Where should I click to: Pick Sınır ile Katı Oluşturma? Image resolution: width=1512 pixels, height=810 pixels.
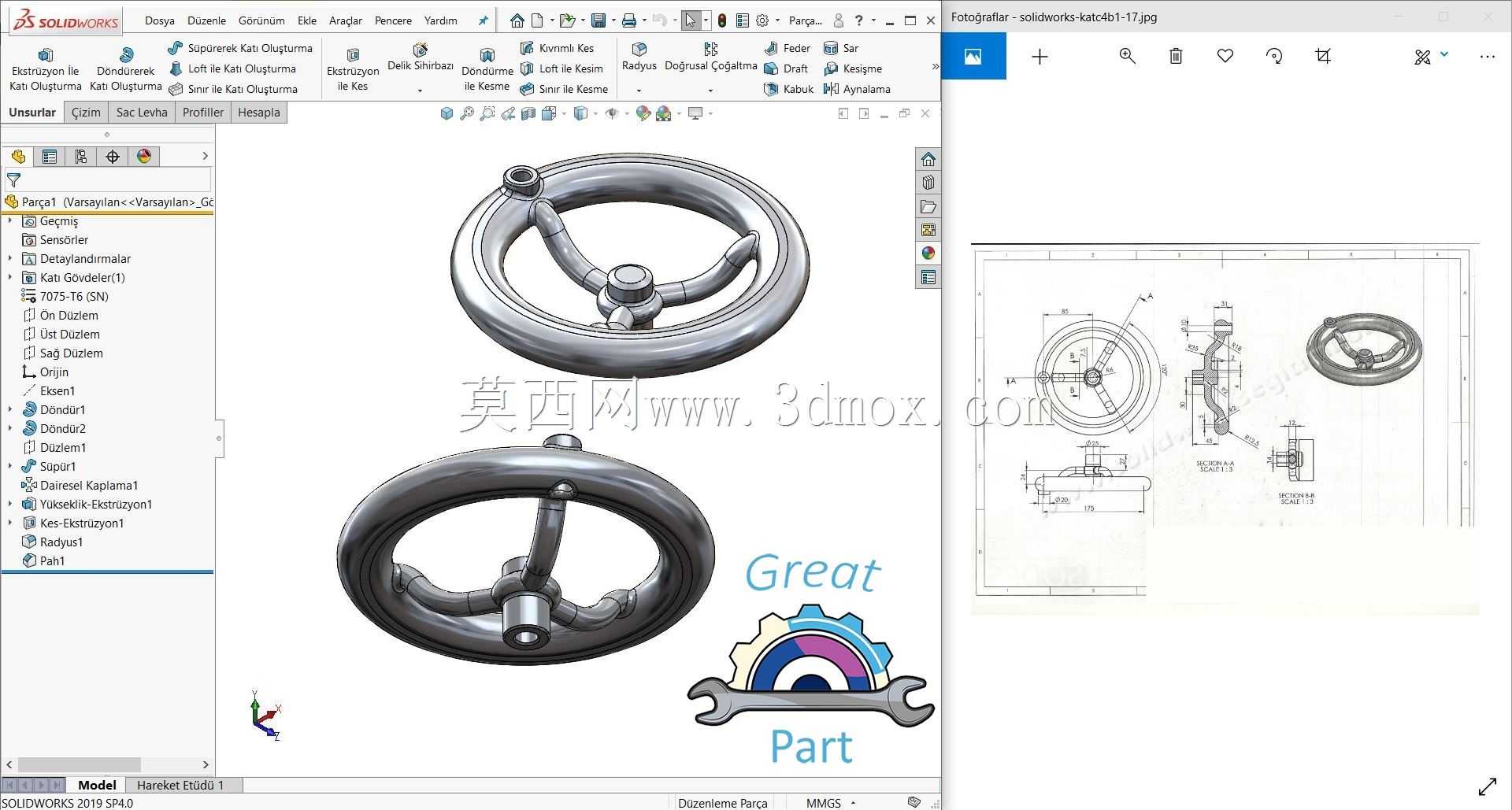pyautogui.click(x=233, y=89)
